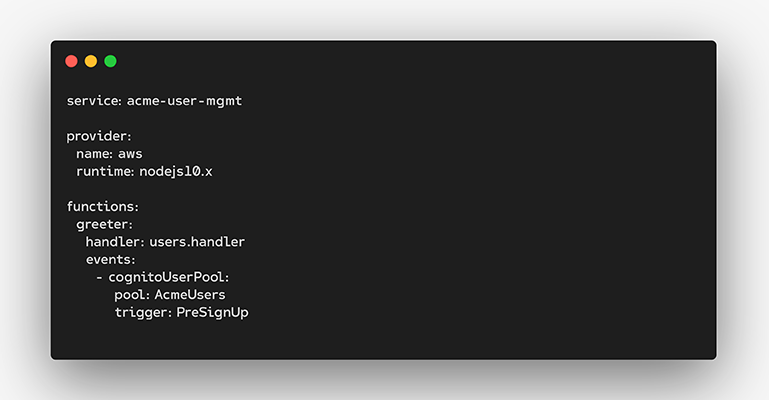Click the green maximize window button
769x400 pixels.
pos(110,61)
